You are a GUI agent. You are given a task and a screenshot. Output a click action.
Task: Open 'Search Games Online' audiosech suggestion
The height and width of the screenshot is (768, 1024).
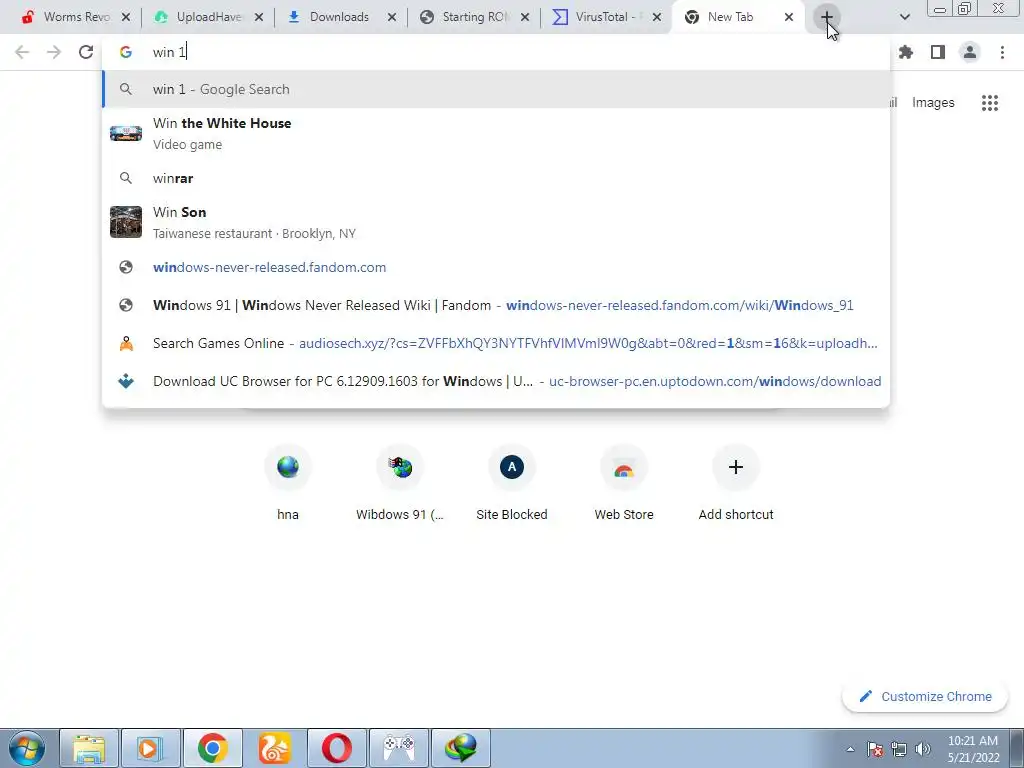coord(496,343)
